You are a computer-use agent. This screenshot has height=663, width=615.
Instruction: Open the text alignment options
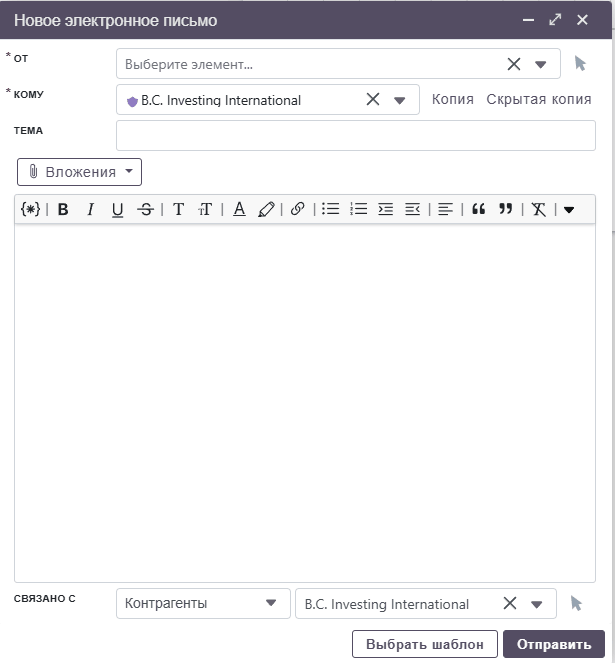pyautogui.click(x=445, y=209)
